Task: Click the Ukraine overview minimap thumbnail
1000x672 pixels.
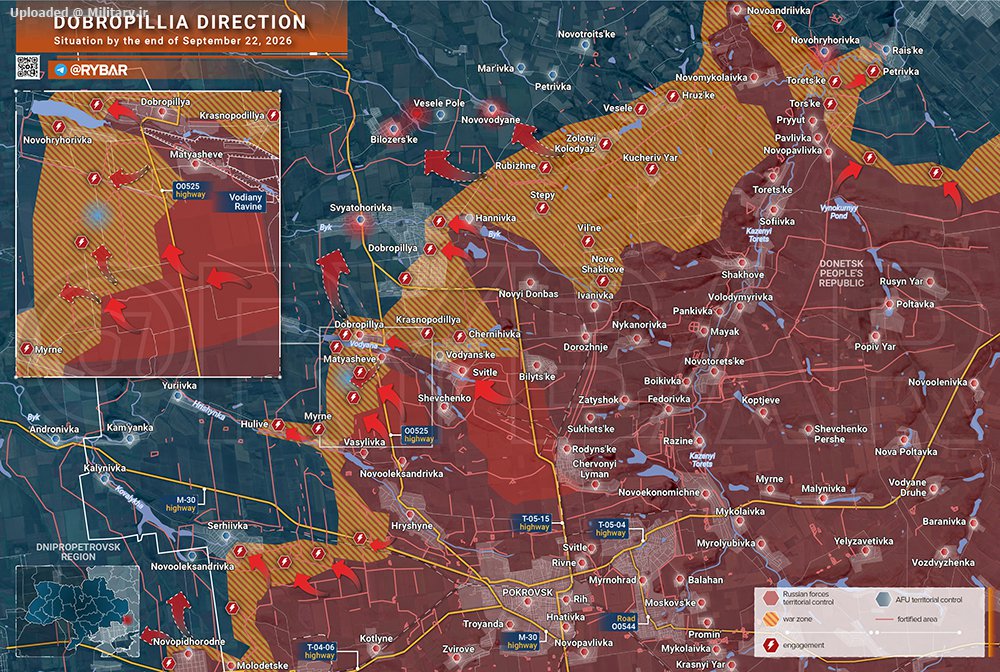Action: click(77, 611)
